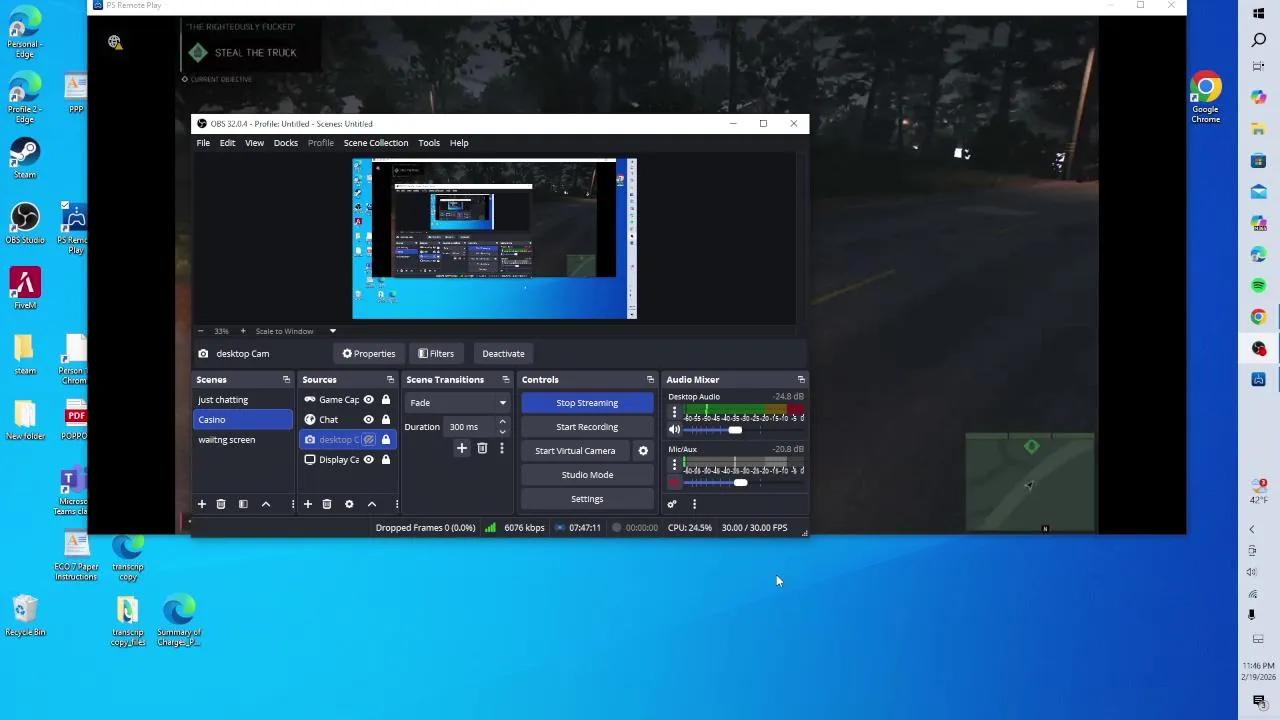
Task: Open Audio Mixer menu three-dot icon
Action: [694, 504]
